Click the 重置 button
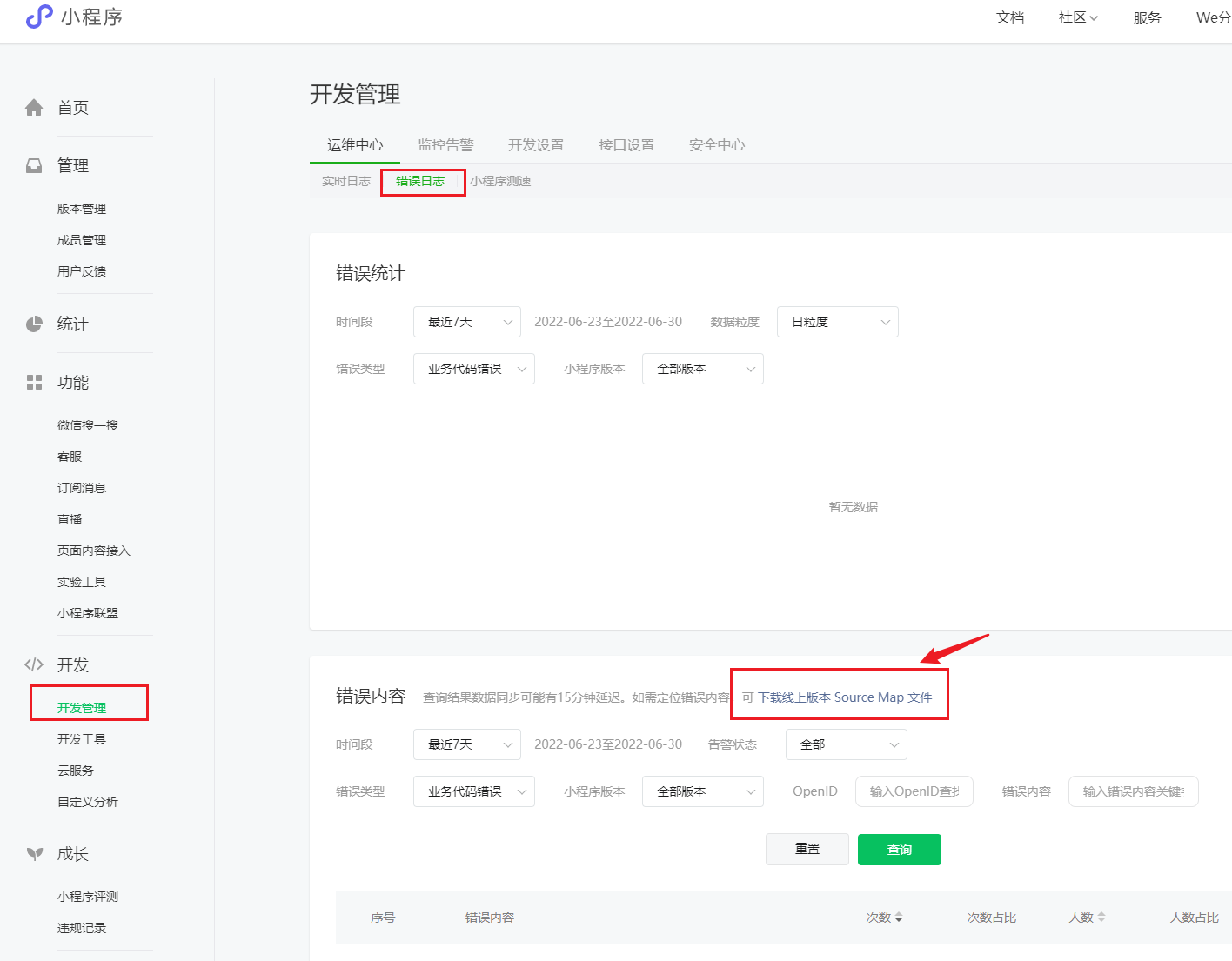 tap(807, 849)
